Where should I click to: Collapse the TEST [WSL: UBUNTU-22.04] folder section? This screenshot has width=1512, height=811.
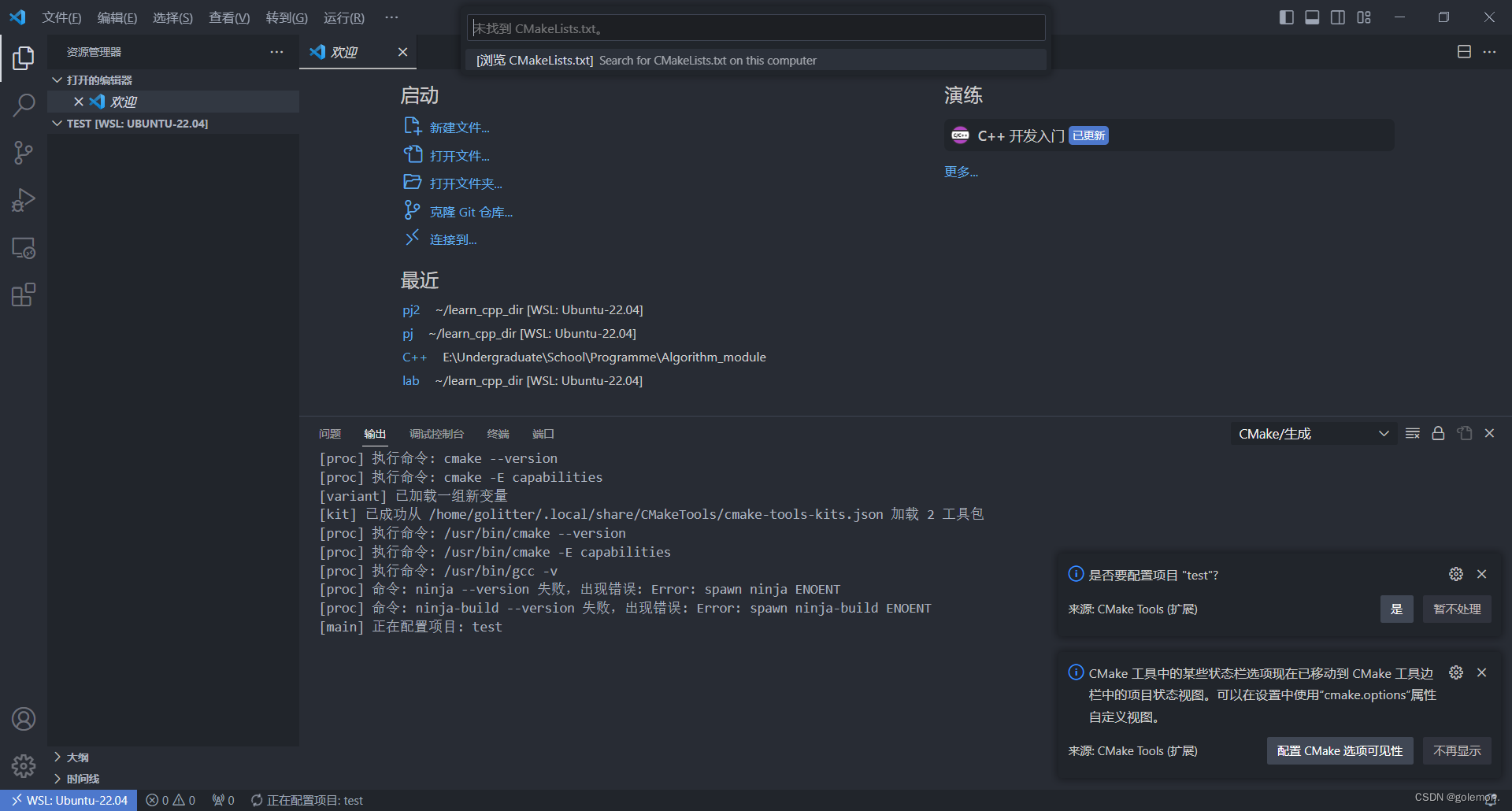(173, 124)
